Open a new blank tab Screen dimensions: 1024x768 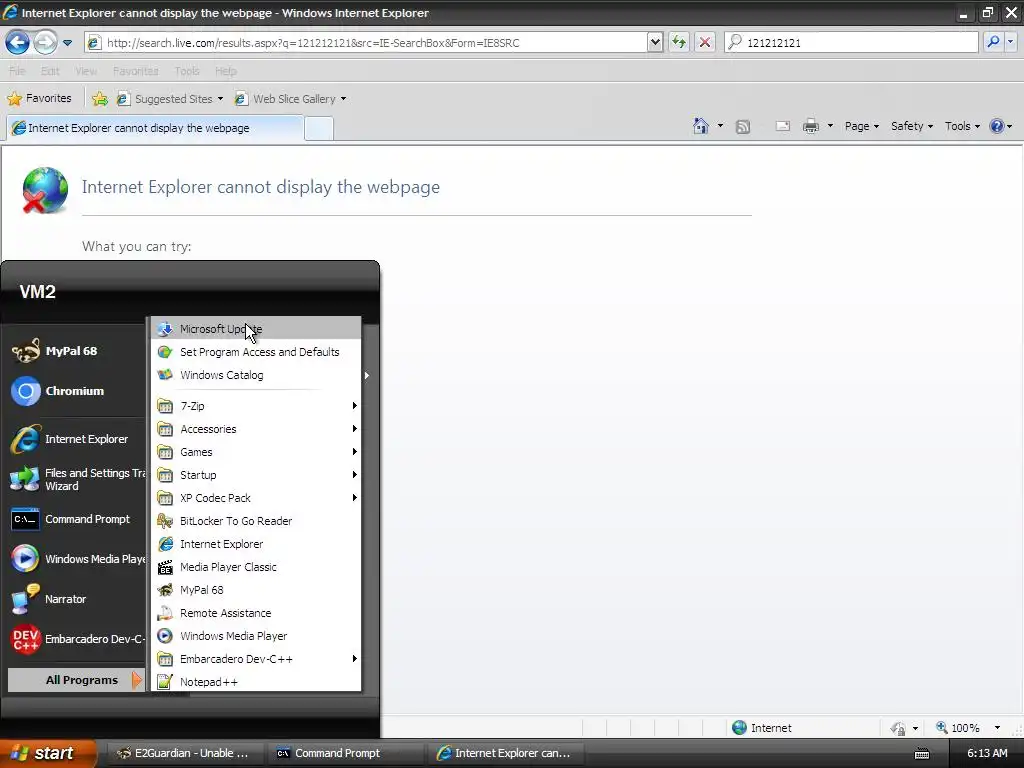point(319,128)
